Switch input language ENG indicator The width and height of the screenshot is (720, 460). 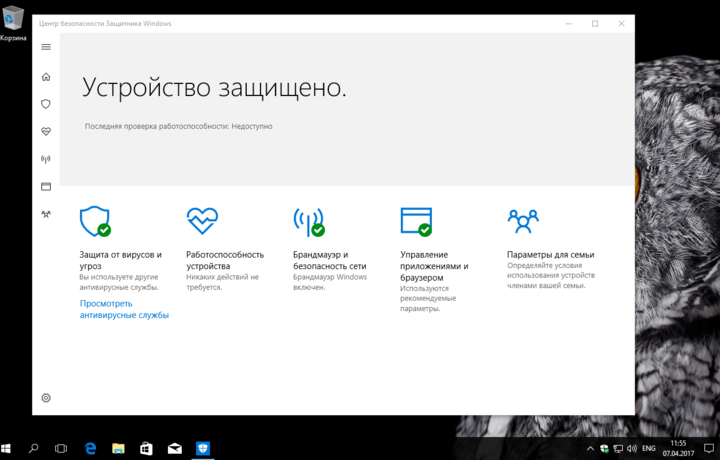[x=649, y=449]
